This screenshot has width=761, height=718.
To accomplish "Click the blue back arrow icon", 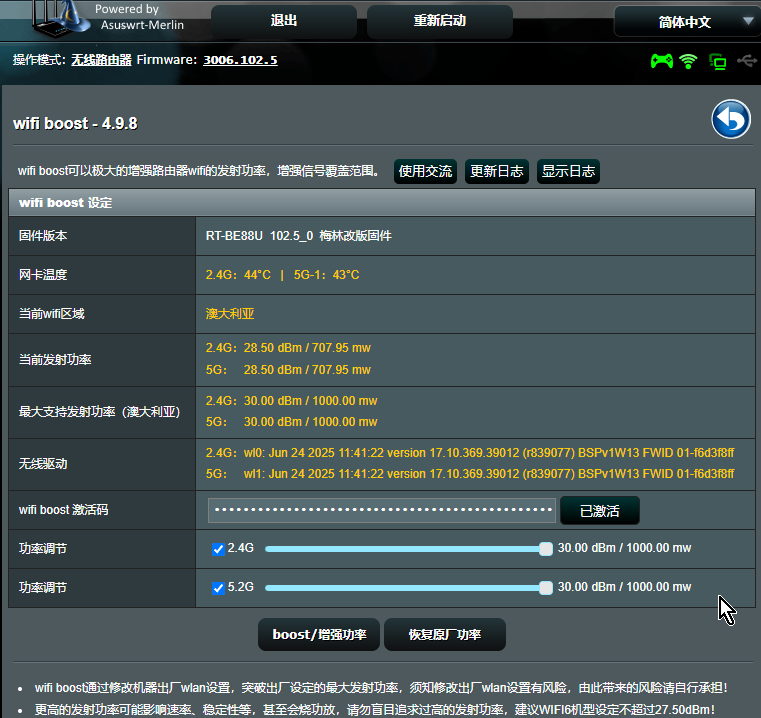I will [731, 120].
